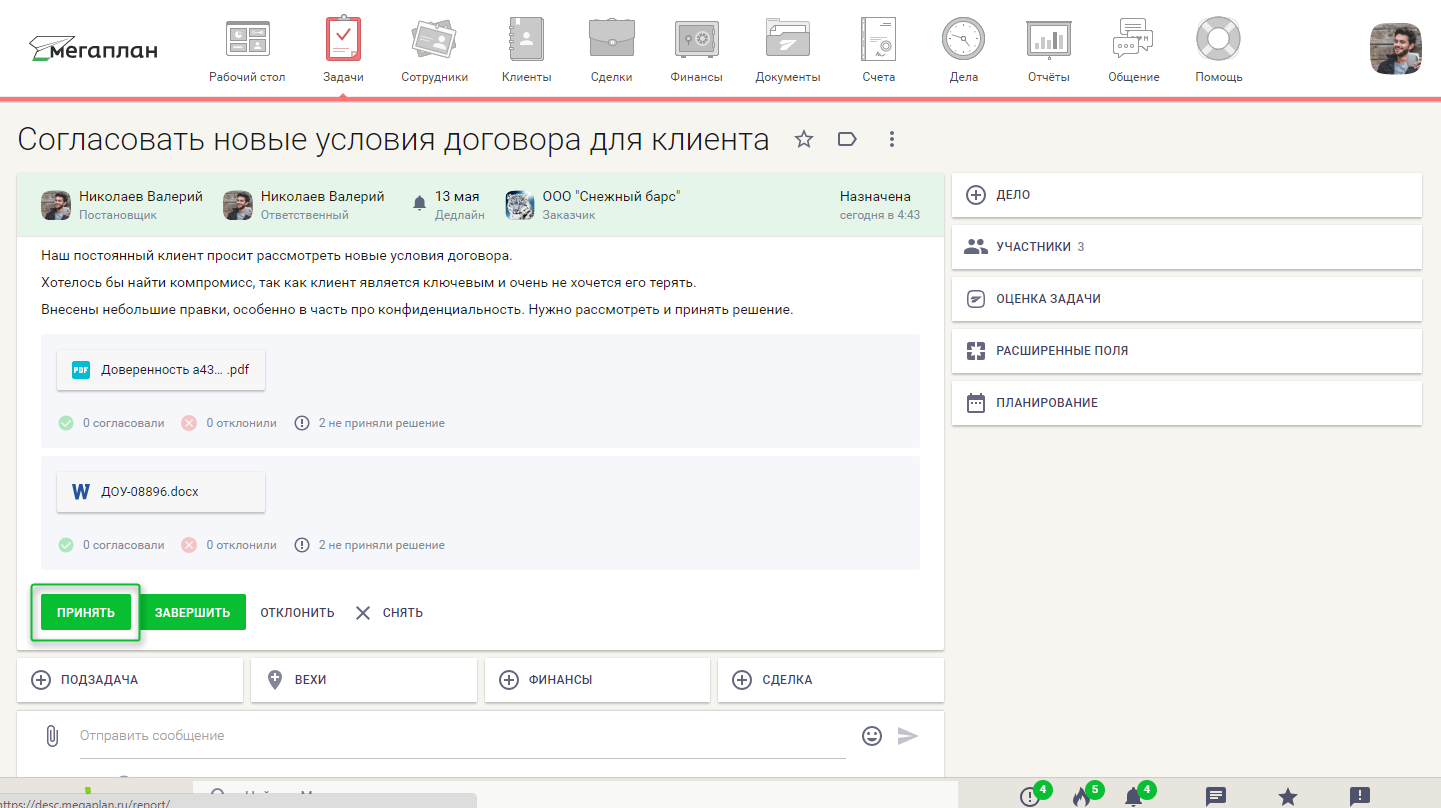The width and height of the screenshot is (1441, 808).
Task: Mark task as favorite with star
Action: click(x=804, y=139)
